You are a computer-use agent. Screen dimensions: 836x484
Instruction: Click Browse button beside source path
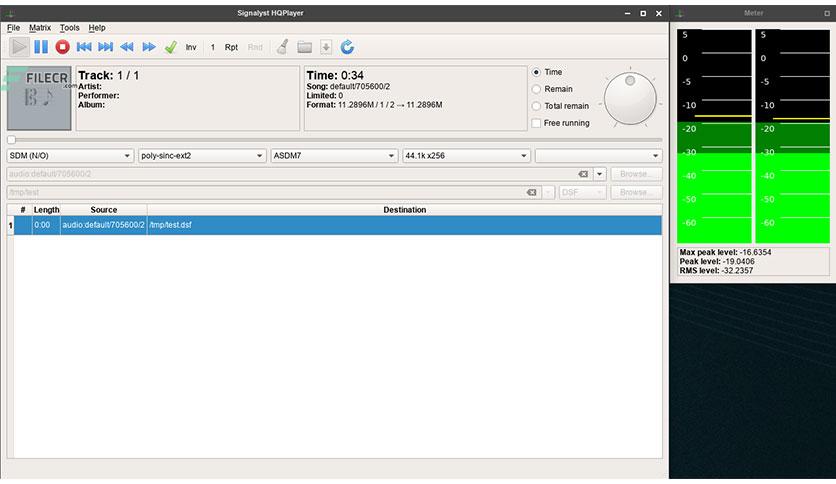pyautogui.click(x=637, y=174)
